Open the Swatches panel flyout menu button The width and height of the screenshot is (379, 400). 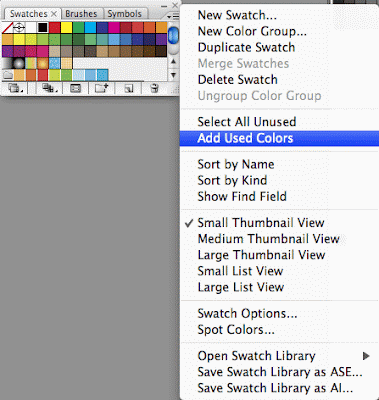(x=173, y=15)
